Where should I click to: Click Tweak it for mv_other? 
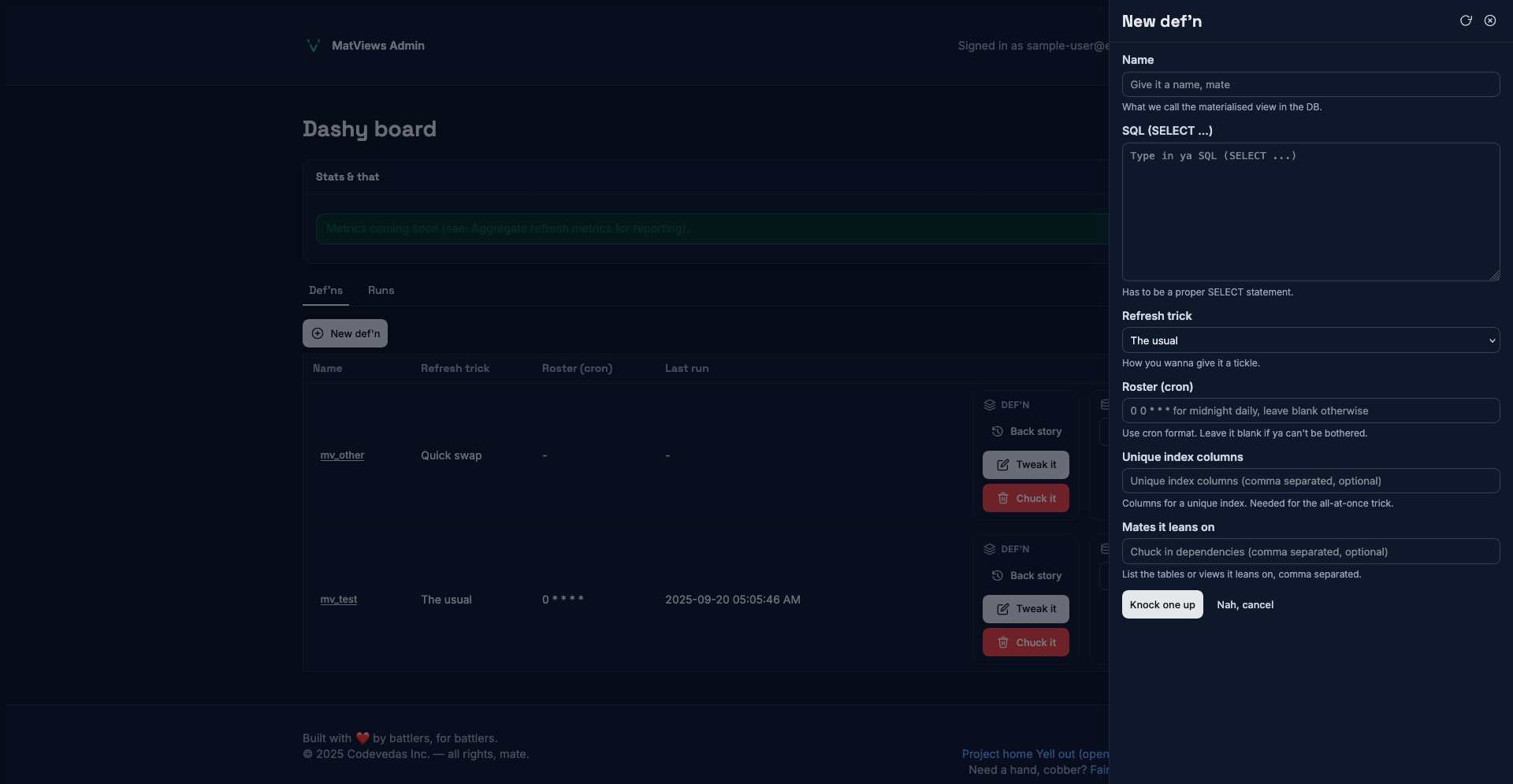(x=1025, y=465)
